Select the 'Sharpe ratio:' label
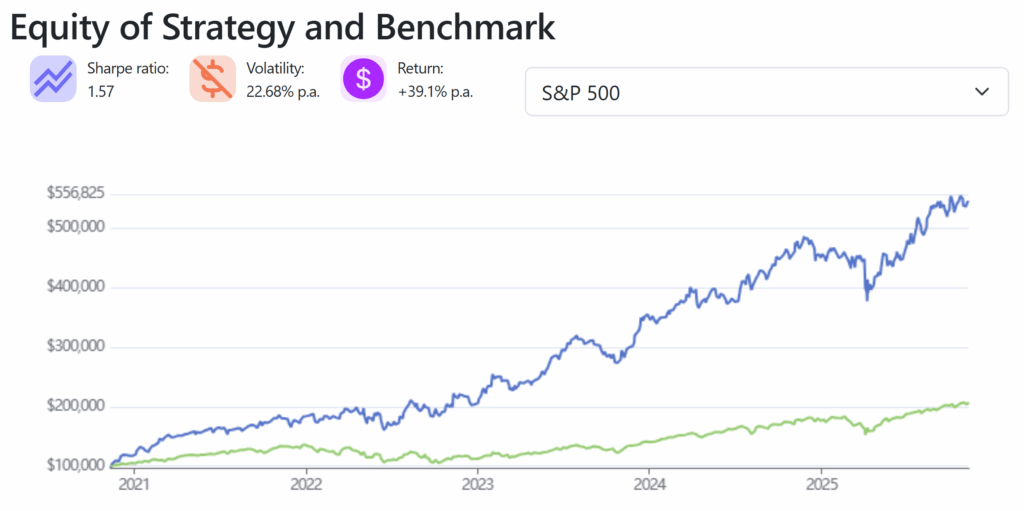This screenshot has height=511, width=1024. click(x=128, y=69)
